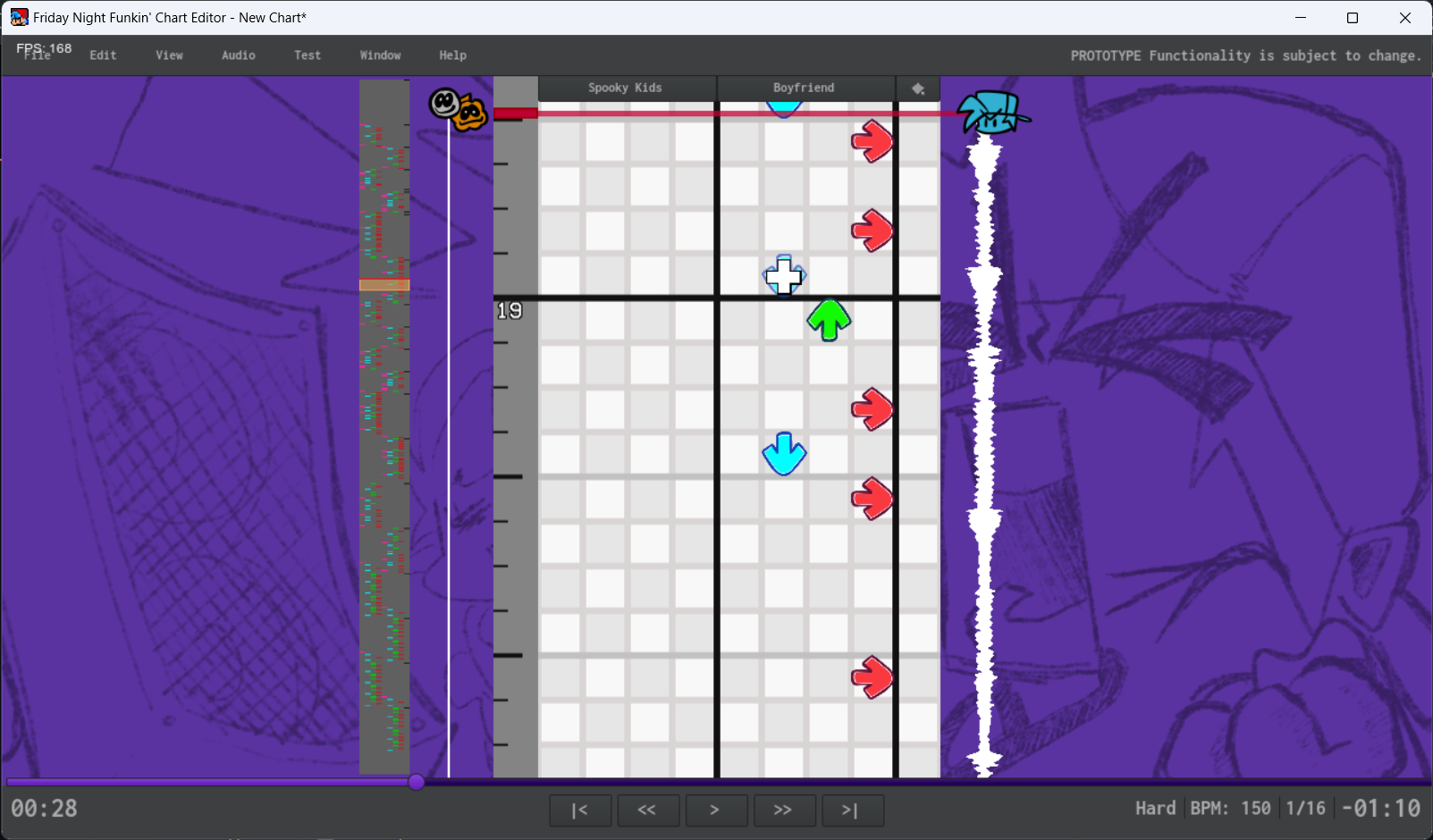Select the bottommost red right arrow note

[872, 677]
